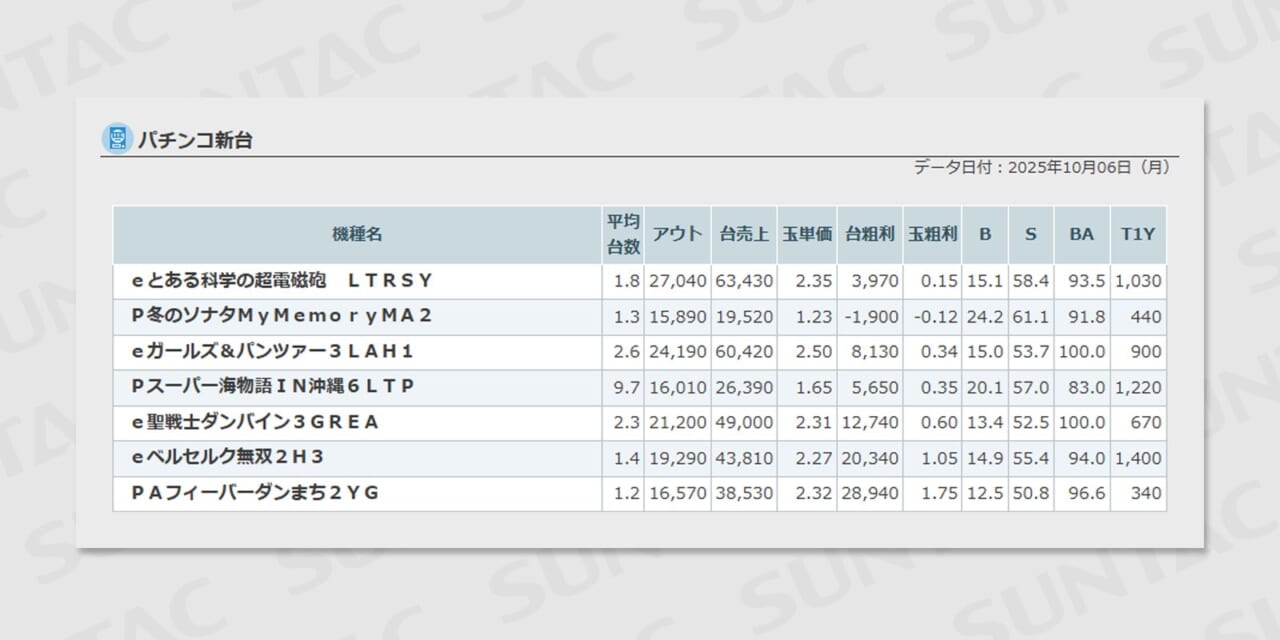
Task: Click the 平均台数 column header
Action: [623, 234]
